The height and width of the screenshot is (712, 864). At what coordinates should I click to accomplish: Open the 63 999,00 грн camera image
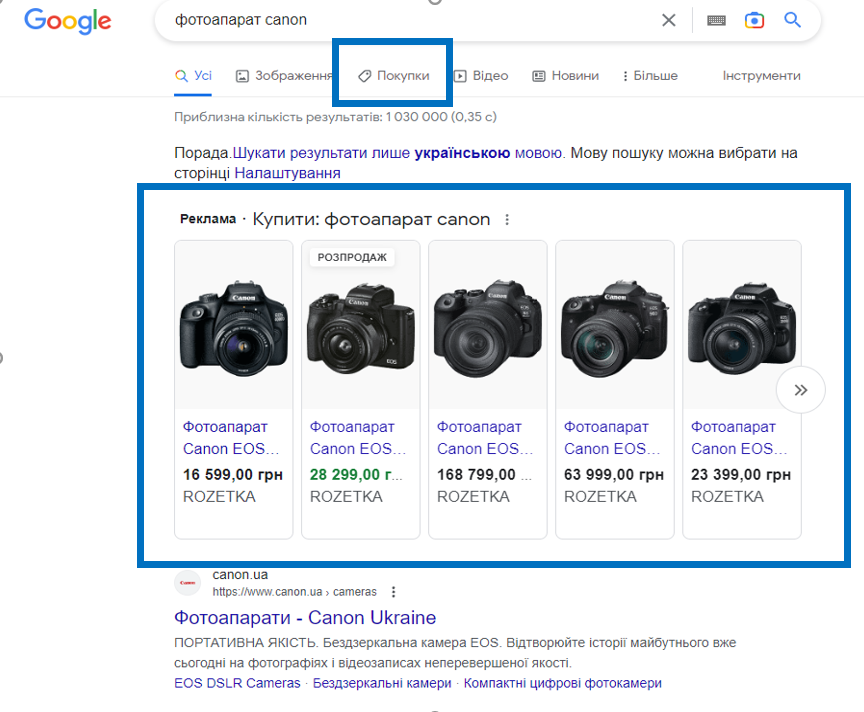[615, 325]
